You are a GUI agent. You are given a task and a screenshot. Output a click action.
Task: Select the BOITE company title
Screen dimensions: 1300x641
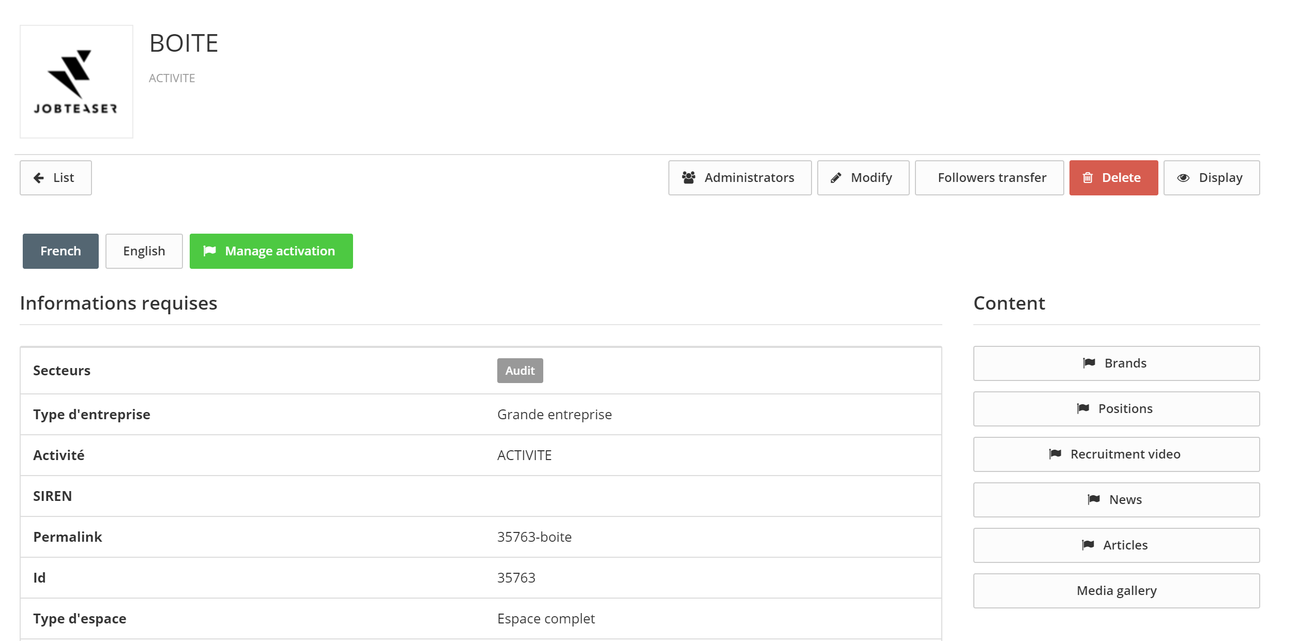coord(184,43)
